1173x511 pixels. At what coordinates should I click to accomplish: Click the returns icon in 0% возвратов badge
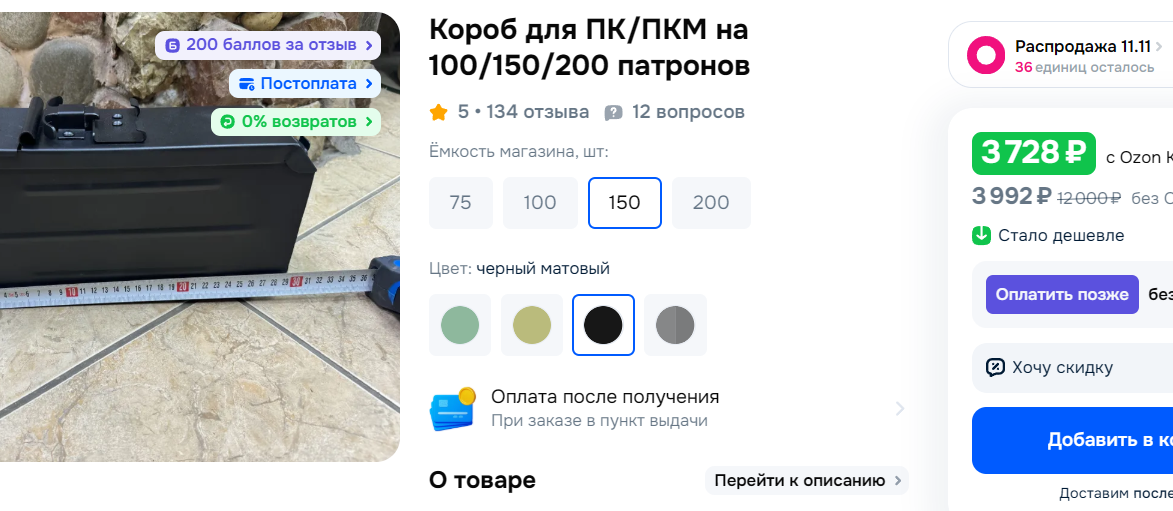[x=227, y=121]
